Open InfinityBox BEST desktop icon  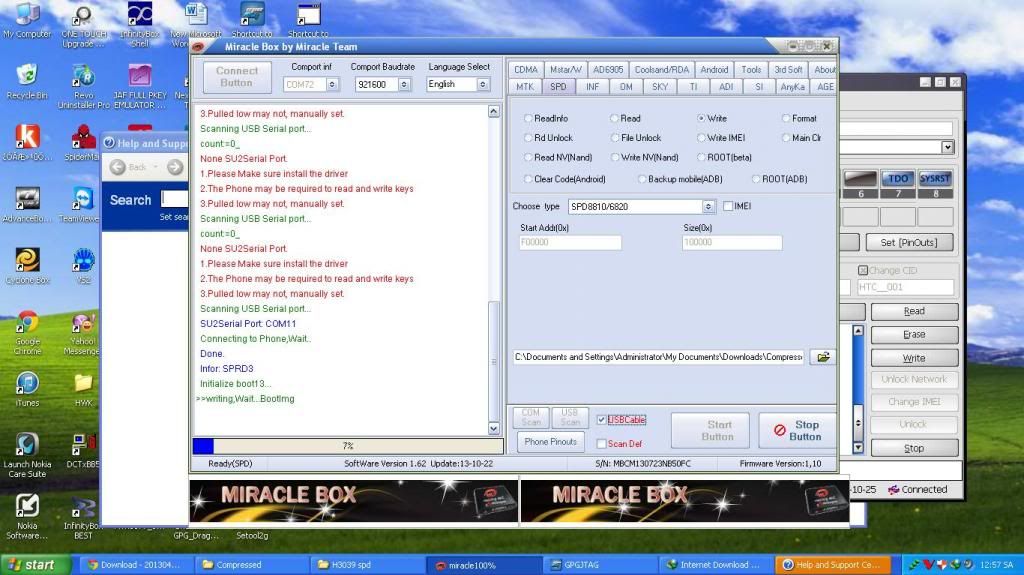point(83,517)
